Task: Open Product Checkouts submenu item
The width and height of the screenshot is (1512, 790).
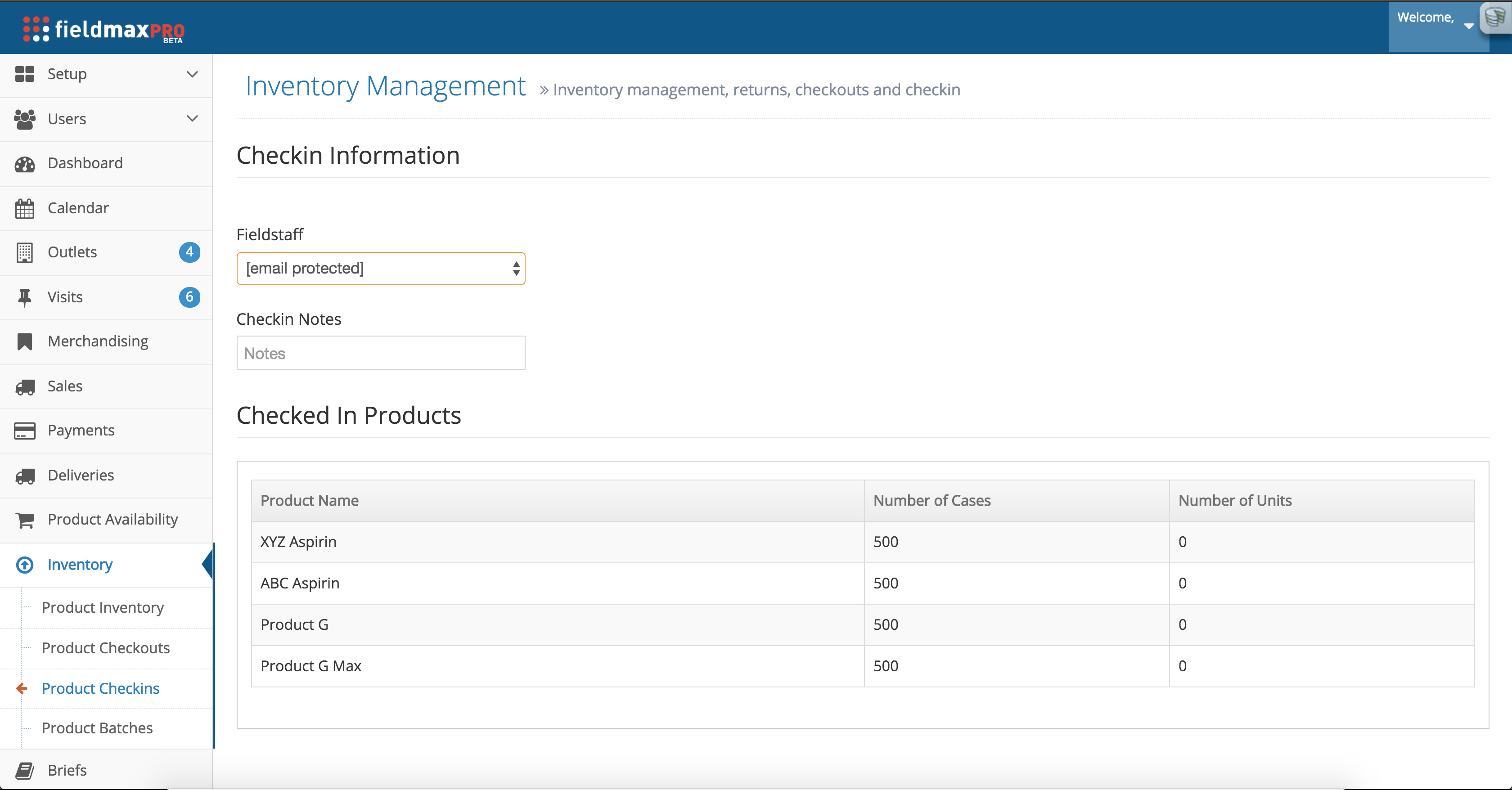Action: 106,648
